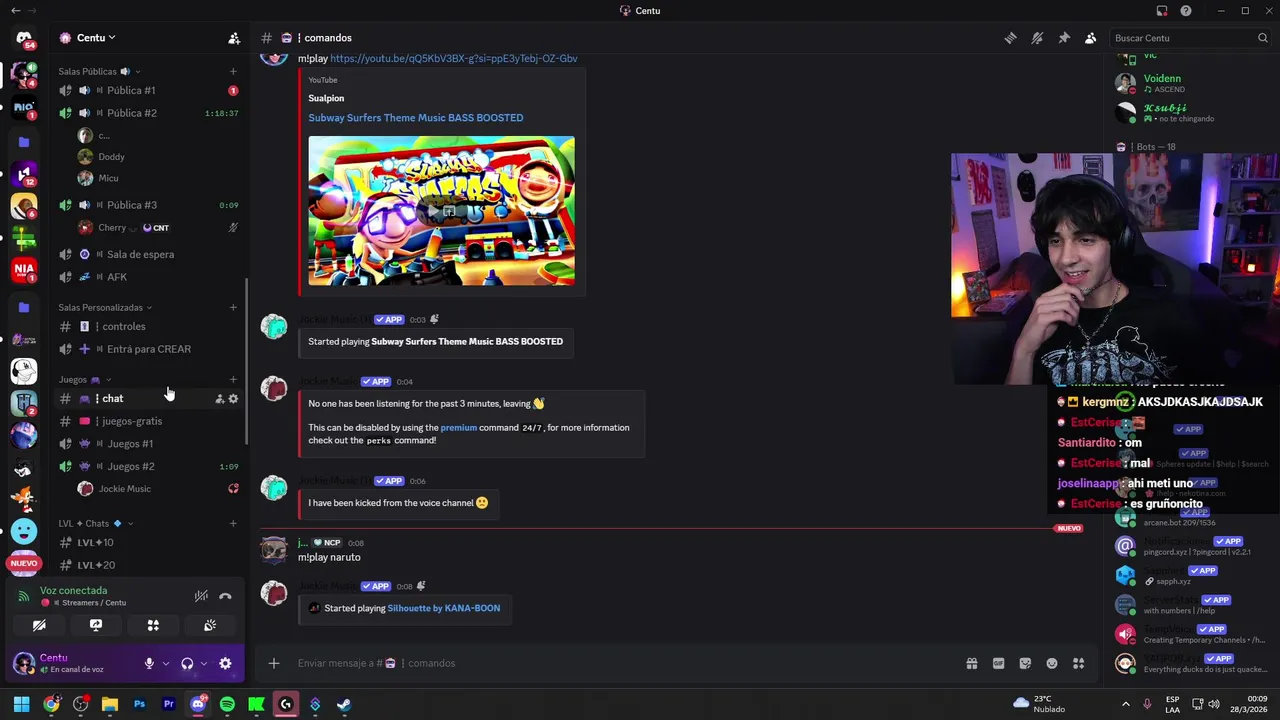Click the message attachment plus button
This screenshot has width=1280, height=720.
pos(273,663)
